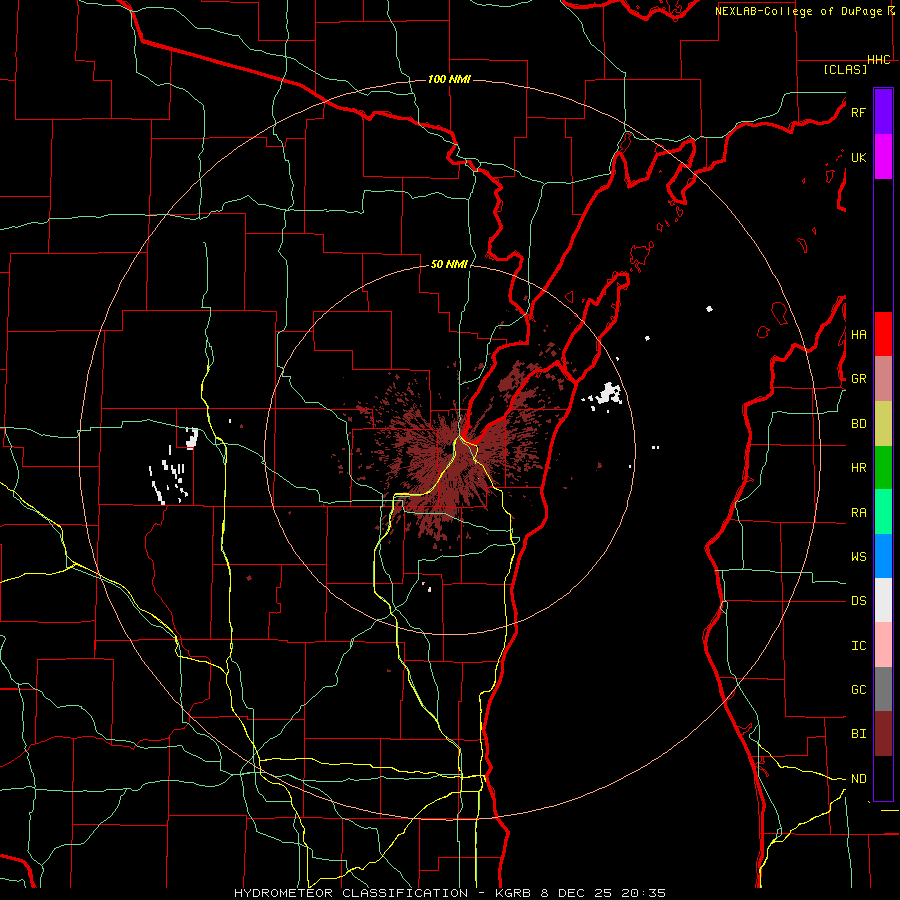Click the IC pink legend swatch
This screenshot has width=900, height=900.
[x=883, y=645]
